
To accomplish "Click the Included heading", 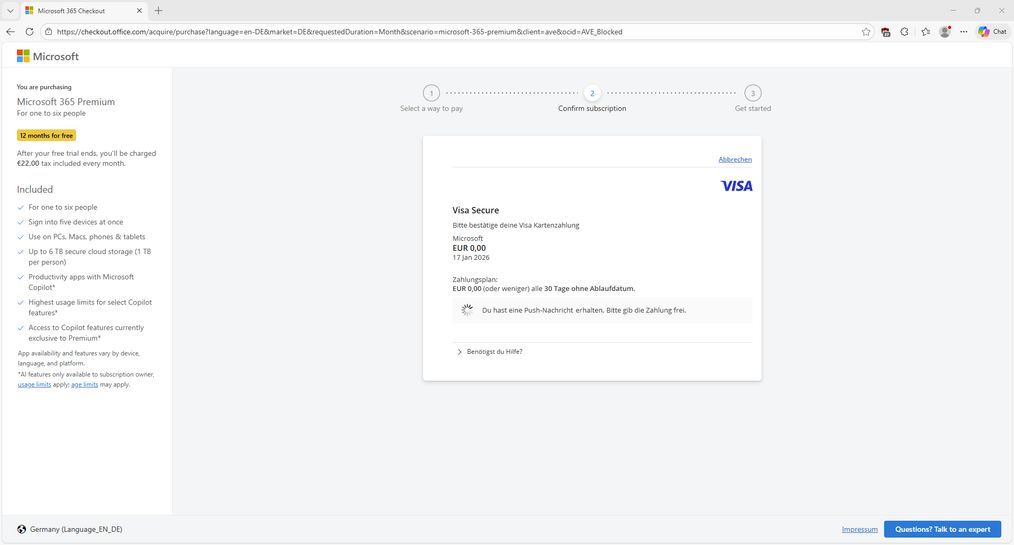I will 35,189.
